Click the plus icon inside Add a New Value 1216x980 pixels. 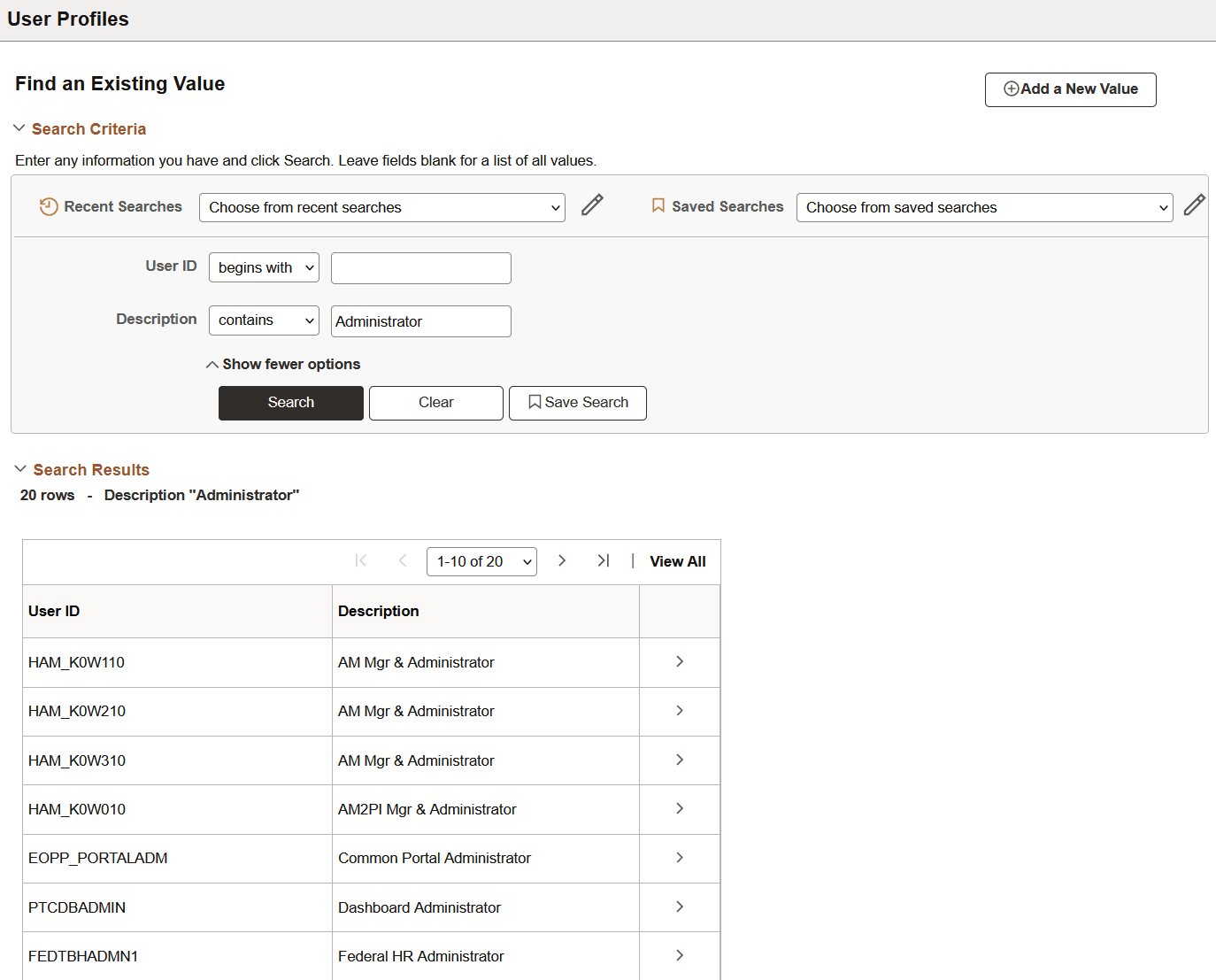[x=1011, y=89]
